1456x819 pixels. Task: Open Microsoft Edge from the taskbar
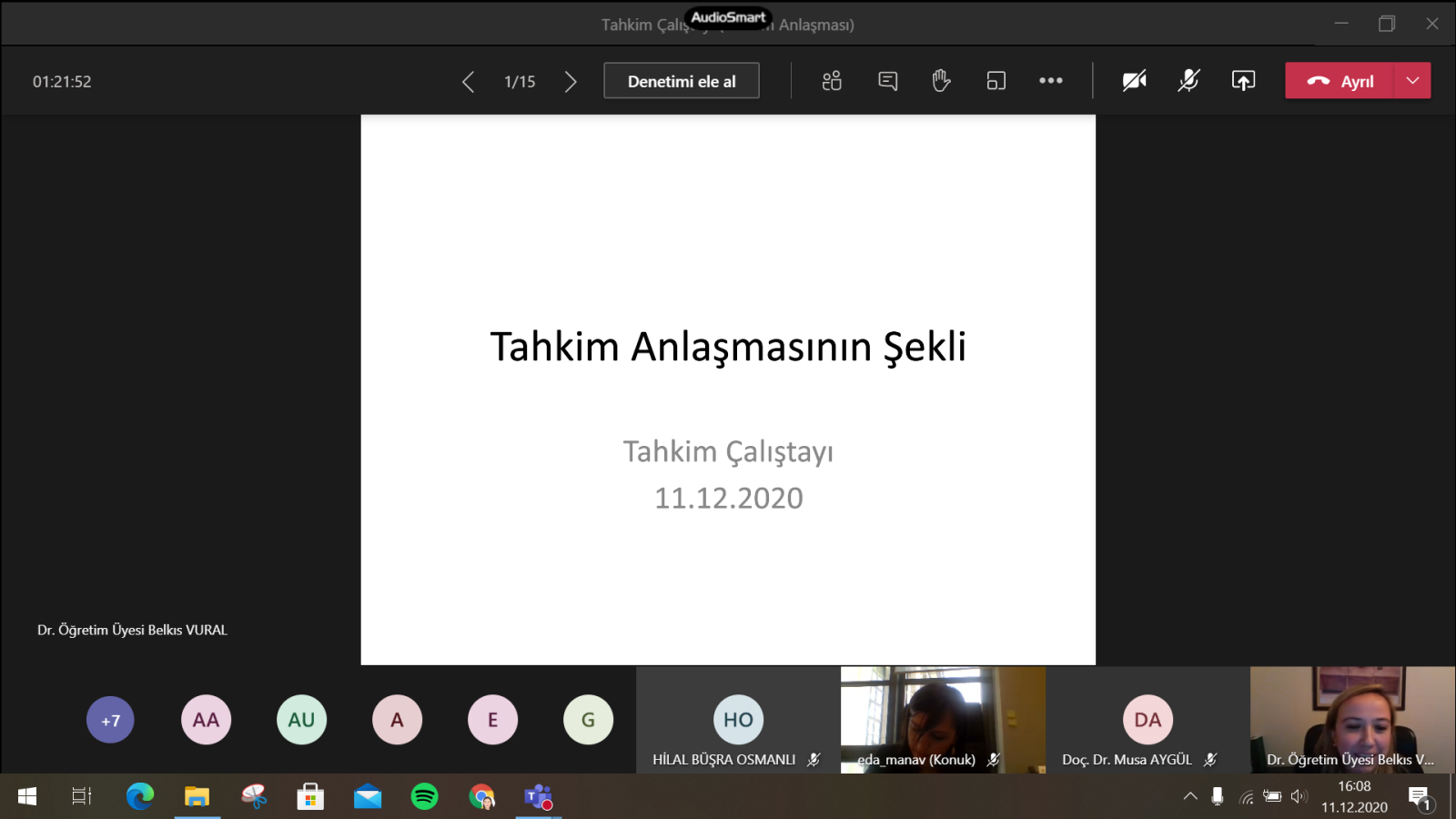[x=140, y=797]
